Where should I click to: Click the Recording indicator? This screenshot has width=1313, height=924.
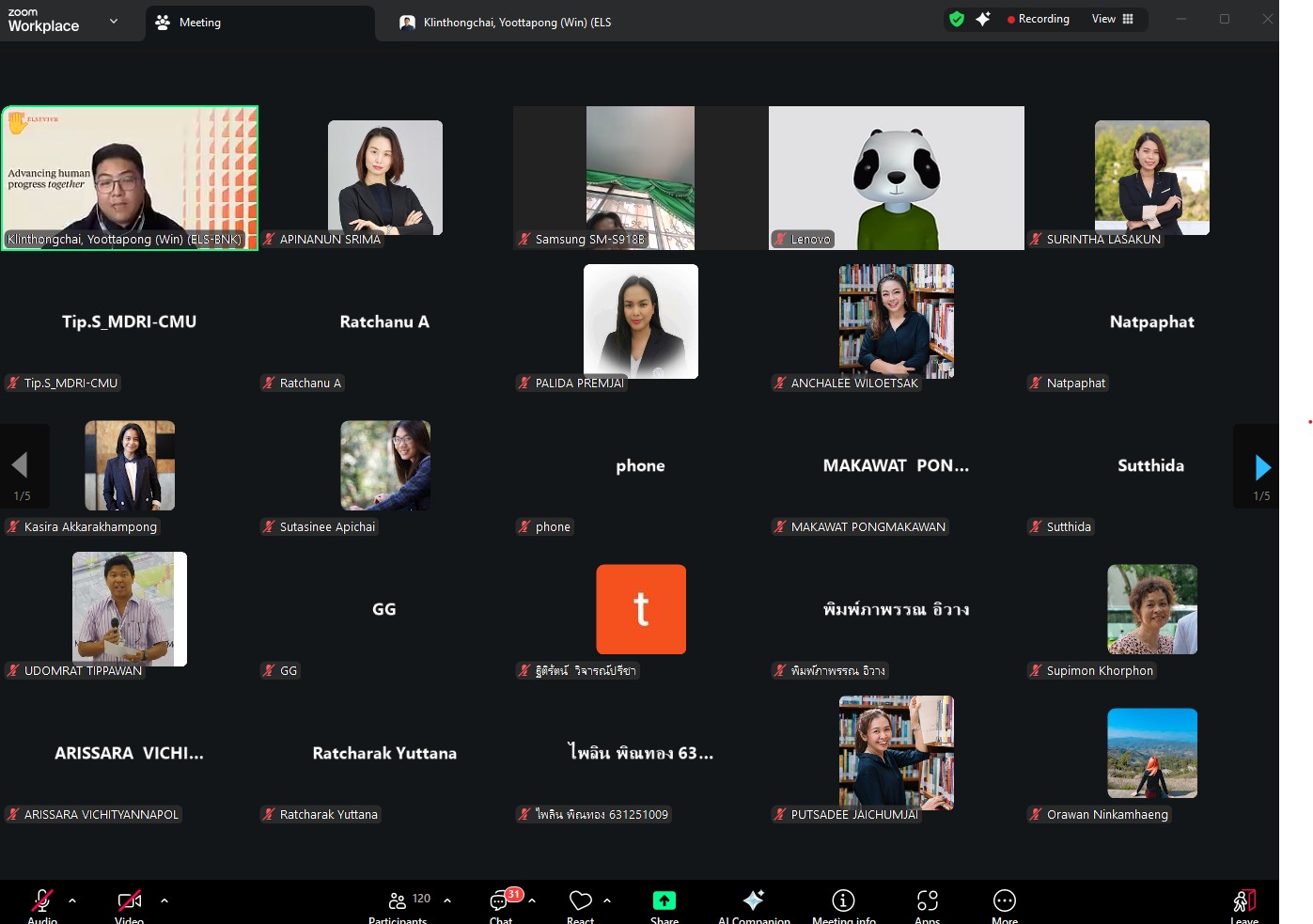pyautogui.click(x=1039, y=19)
